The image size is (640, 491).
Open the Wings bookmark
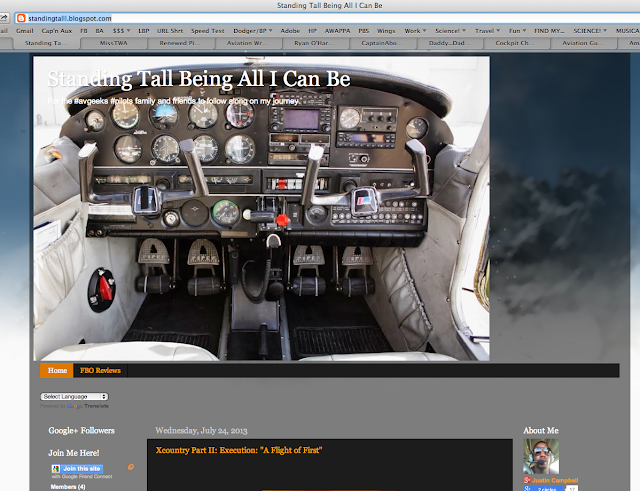point(386,31)
